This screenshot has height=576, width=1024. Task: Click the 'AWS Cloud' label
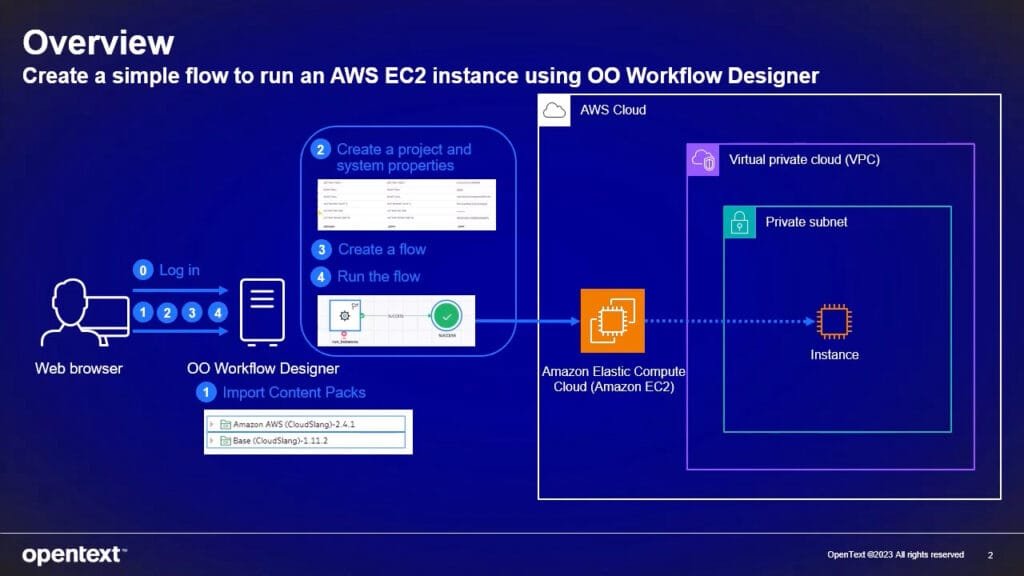click(613, 110)
